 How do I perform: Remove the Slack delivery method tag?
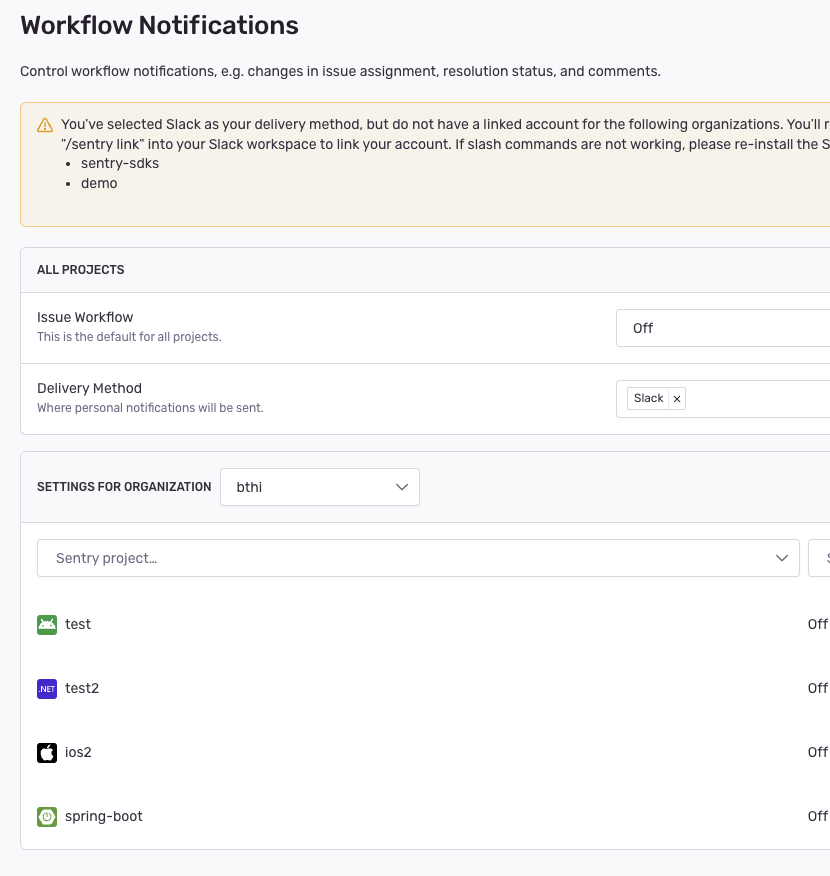click(x=677, y=398)
